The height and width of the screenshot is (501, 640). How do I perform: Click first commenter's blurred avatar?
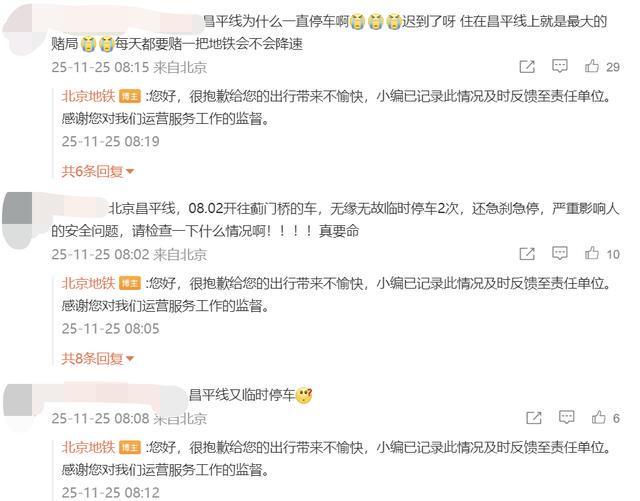click(x=18, y=29)
